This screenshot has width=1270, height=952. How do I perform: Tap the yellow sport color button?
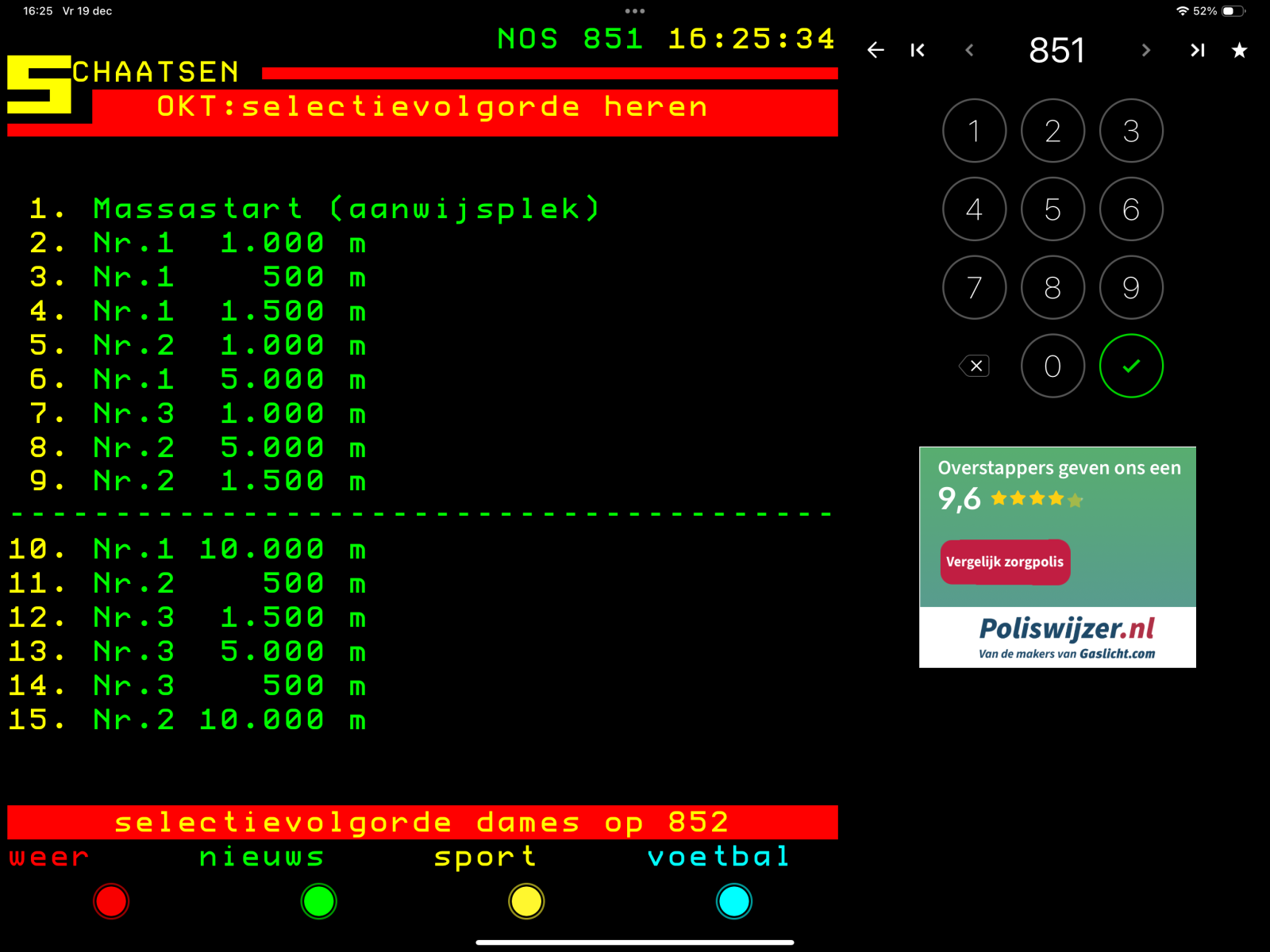pyautogui.click(x=526, y=901)
